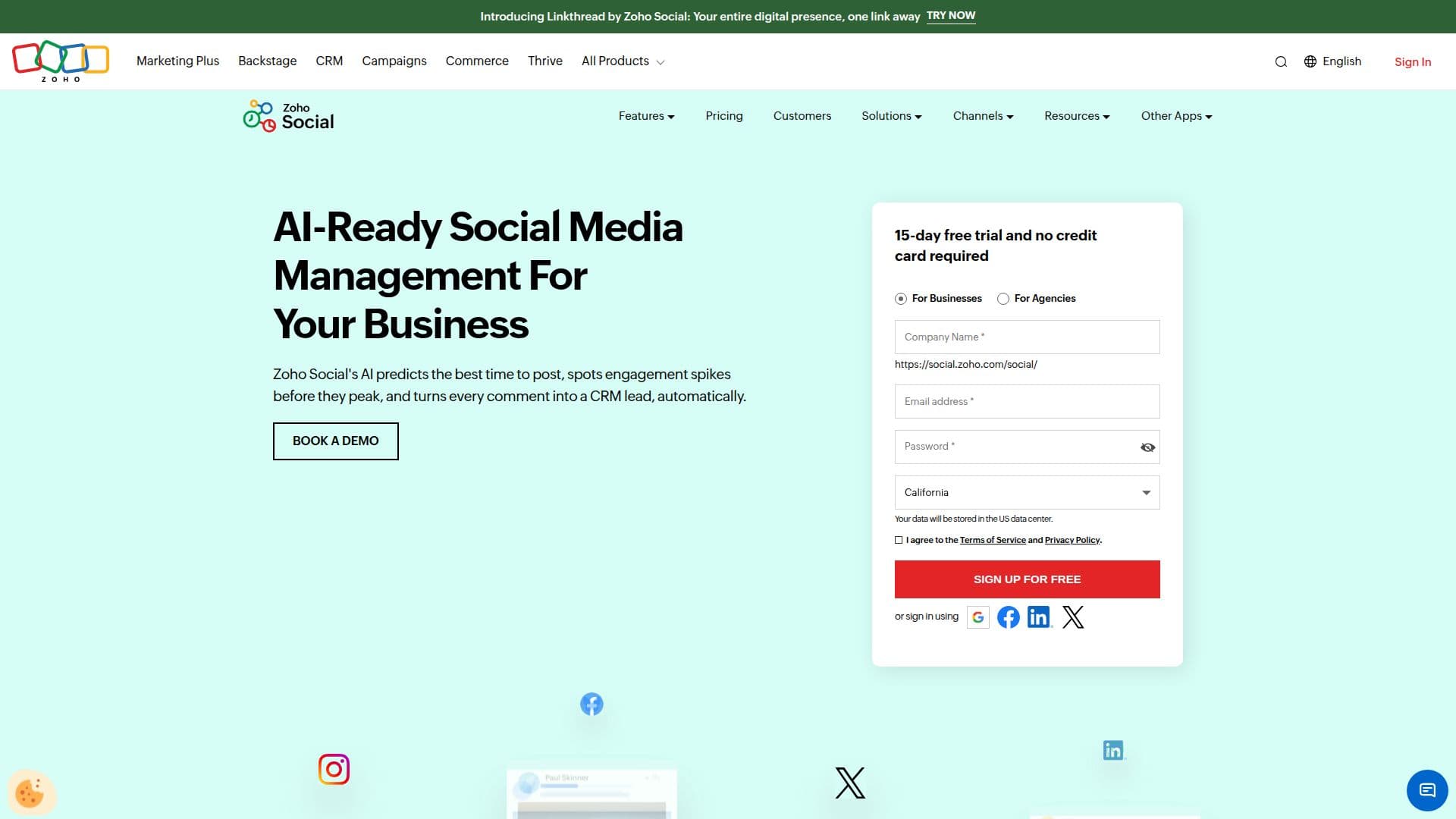Open the Pricing page
This screenshot has height=819, width=1456.
tap(723, 116)
